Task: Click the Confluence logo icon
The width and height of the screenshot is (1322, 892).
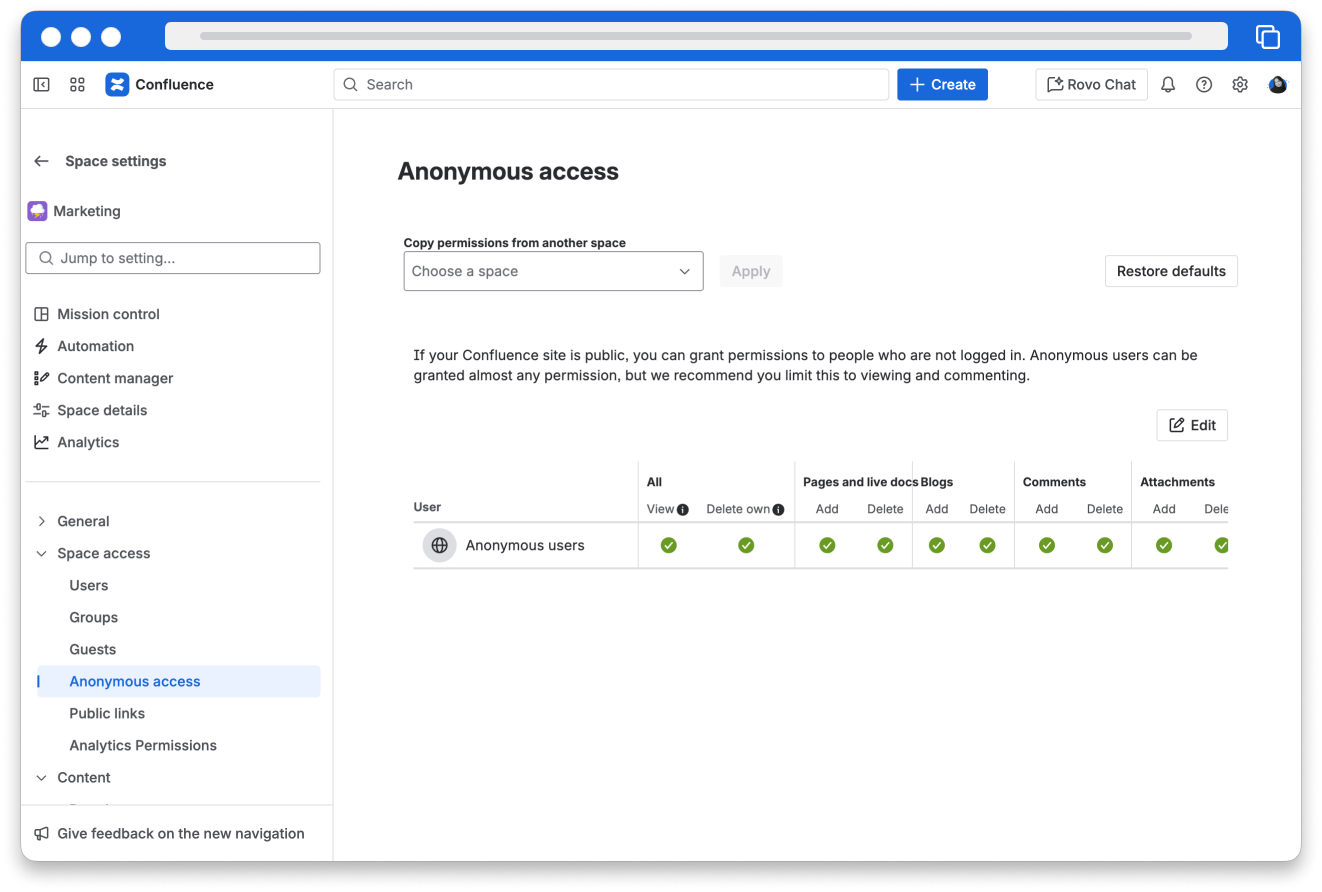Action: pos(117,85)
